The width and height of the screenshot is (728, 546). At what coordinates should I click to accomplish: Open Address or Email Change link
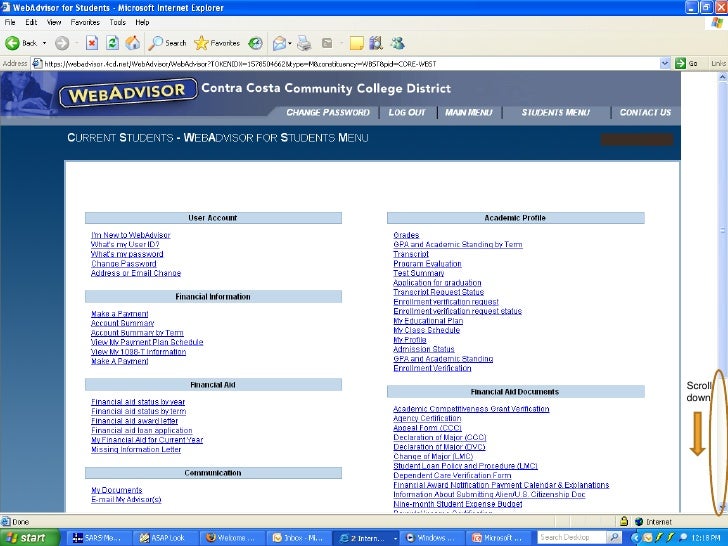136,273
